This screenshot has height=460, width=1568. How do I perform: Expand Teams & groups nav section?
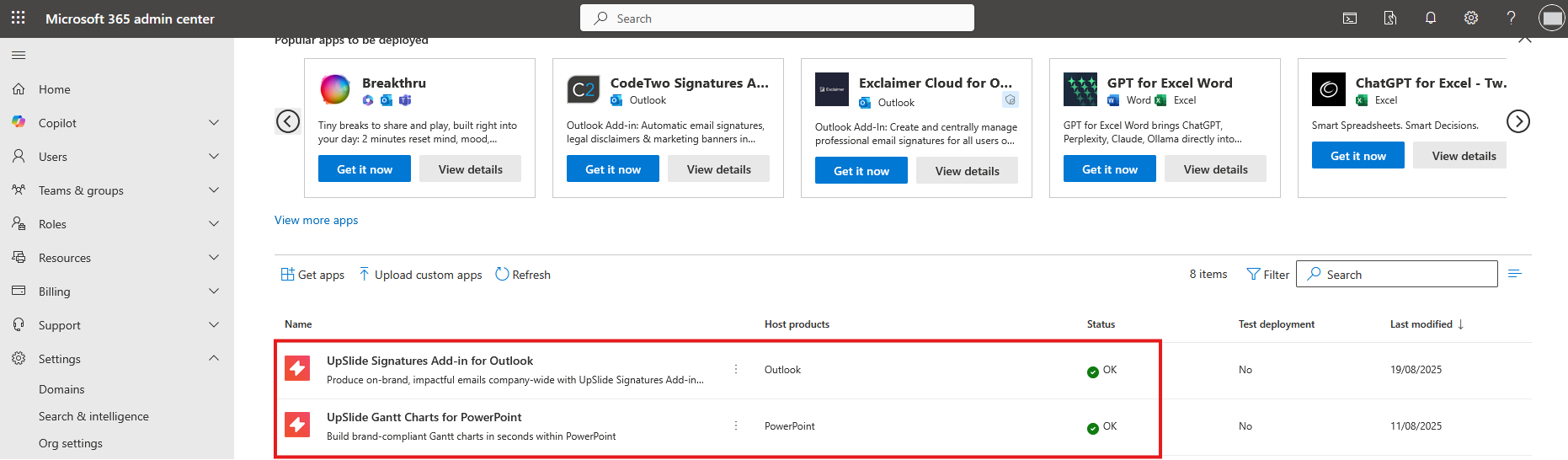[214, 190]
